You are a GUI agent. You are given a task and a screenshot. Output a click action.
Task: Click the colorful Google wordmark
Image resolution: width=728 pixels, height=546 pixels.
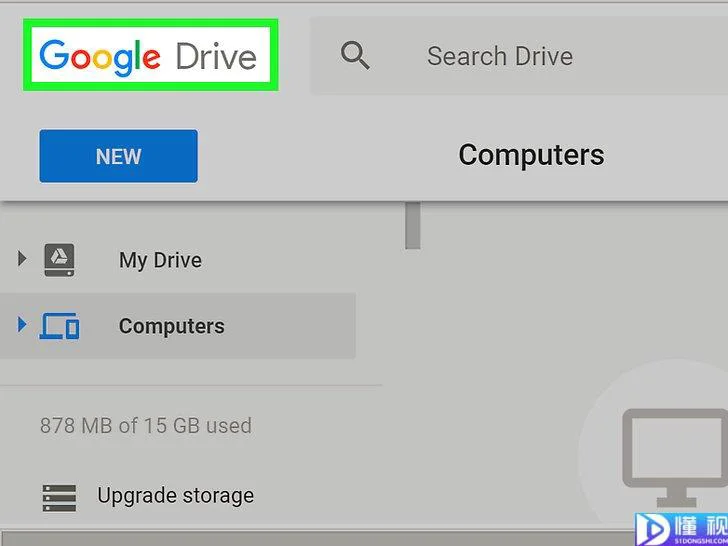(100, 57)
